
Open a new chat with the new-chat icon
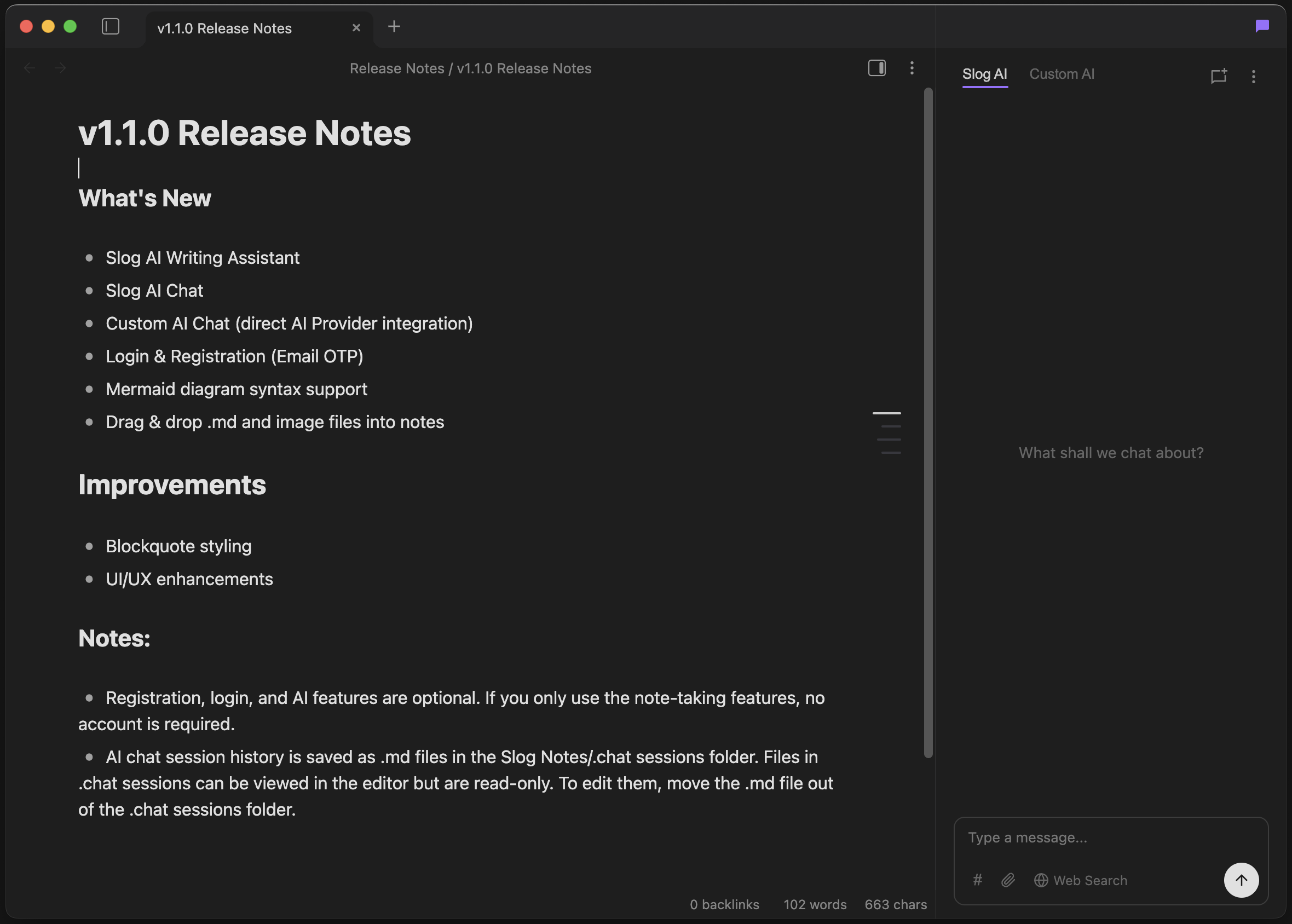tap(1218, 76)
